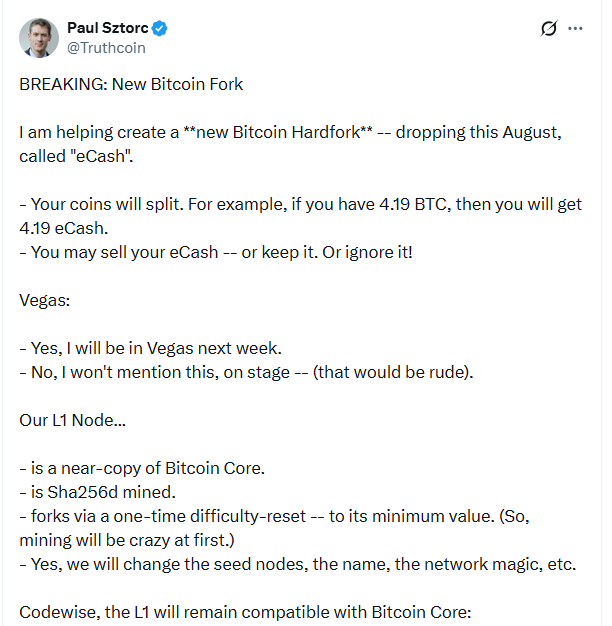Click the "won't mention this, on stage" line

point(246,372)
